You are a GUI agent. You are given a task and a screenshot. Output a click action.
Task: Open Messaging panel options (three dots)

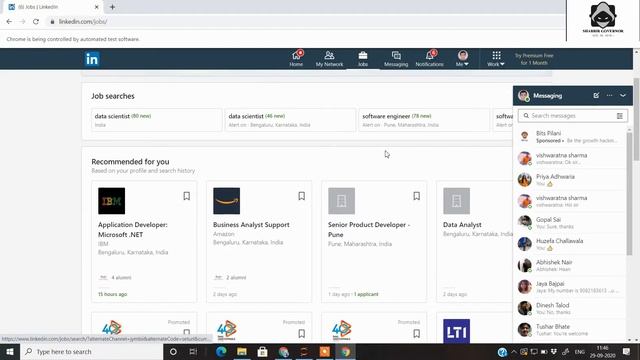click(609, 95)
